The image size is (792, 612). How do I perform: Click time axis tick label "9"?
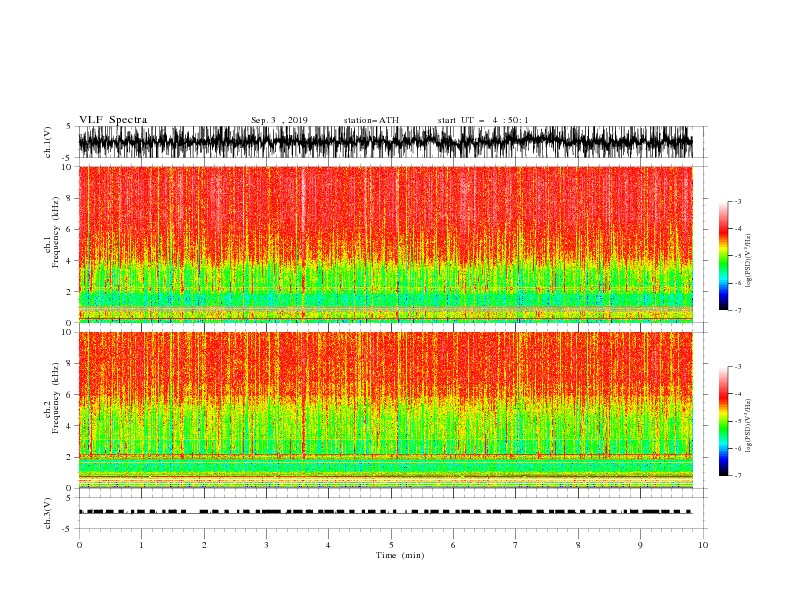(640, 545)
